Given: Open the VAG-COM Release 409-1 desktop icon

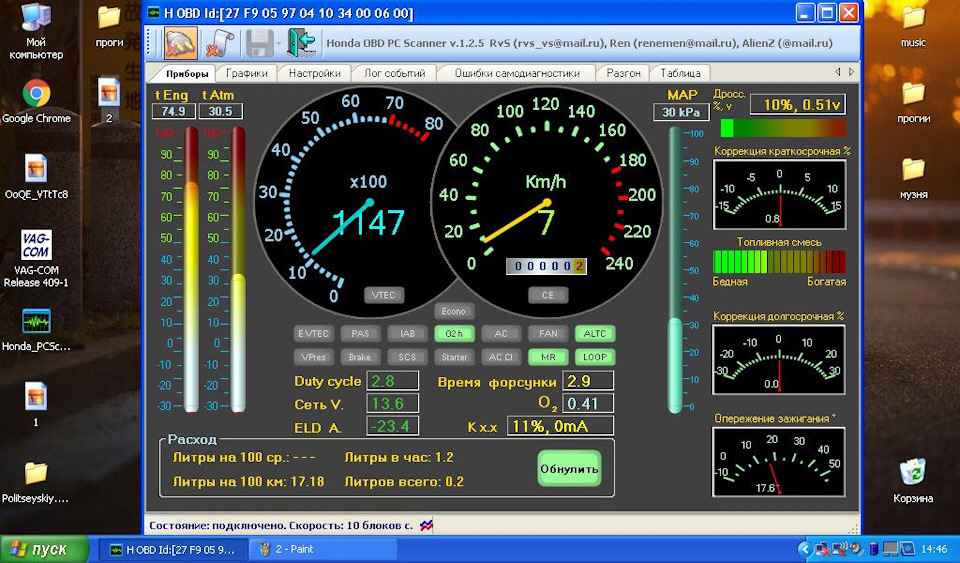Looking at the screenshot, I should pyautogui.click(x=36, y=259).
